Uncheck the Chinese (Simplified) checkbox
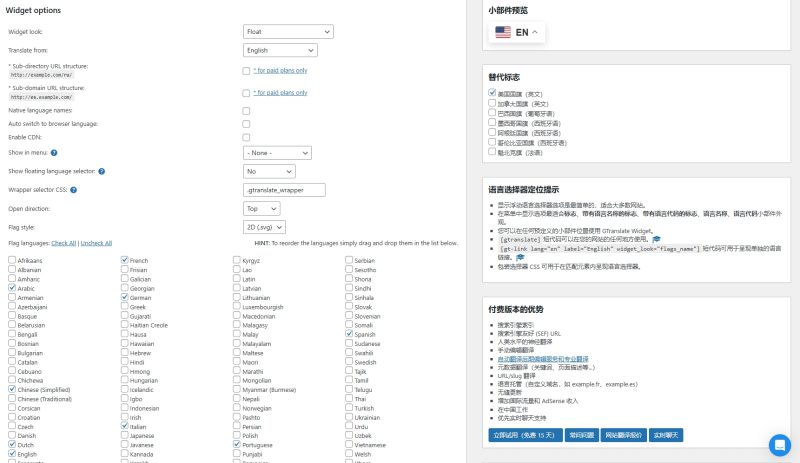This screenshot has width=800, height=463. (x=12, y=389)
